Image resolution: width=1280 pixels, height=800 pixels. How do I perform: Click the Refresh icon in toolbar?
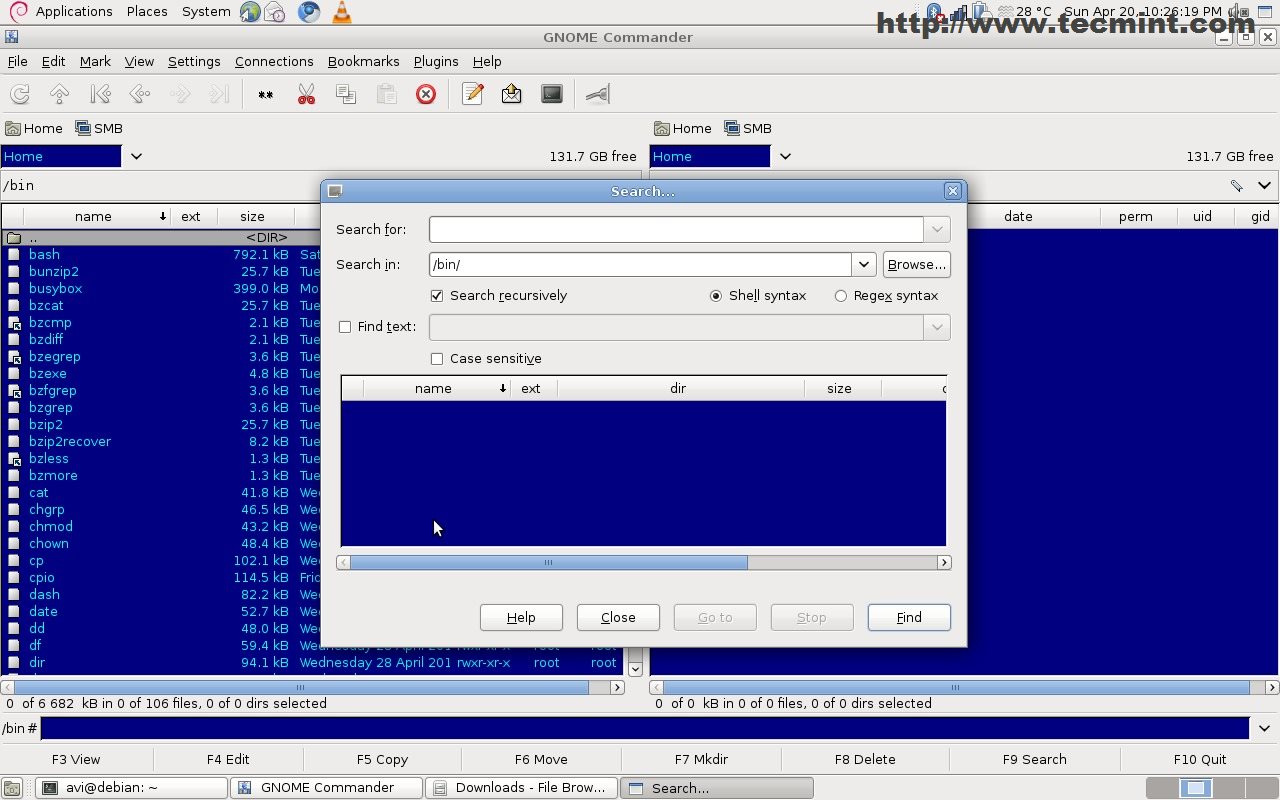pos(20,94)
